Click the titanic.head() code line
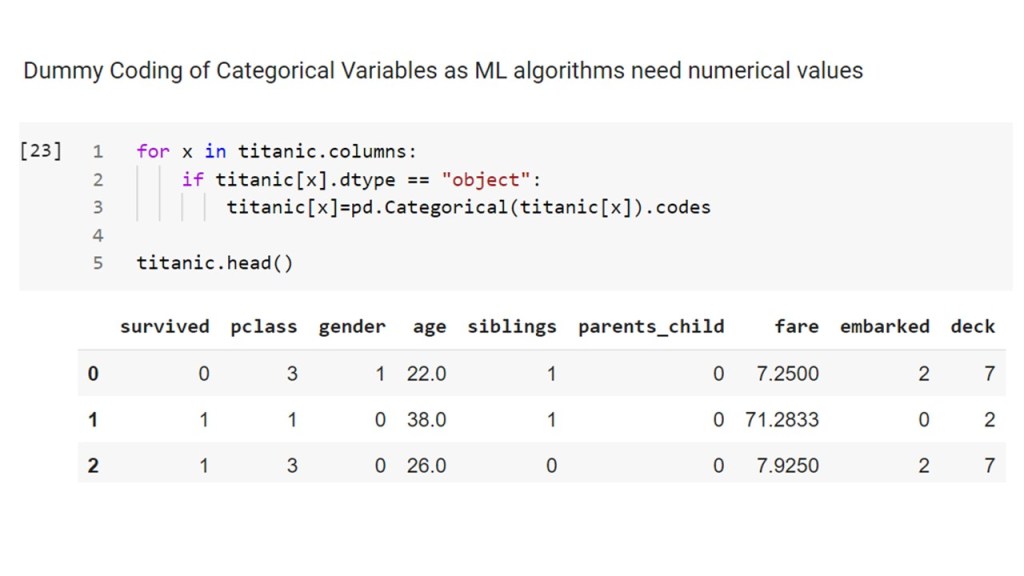The image size is (1024, 576). (x=215, y=264)
